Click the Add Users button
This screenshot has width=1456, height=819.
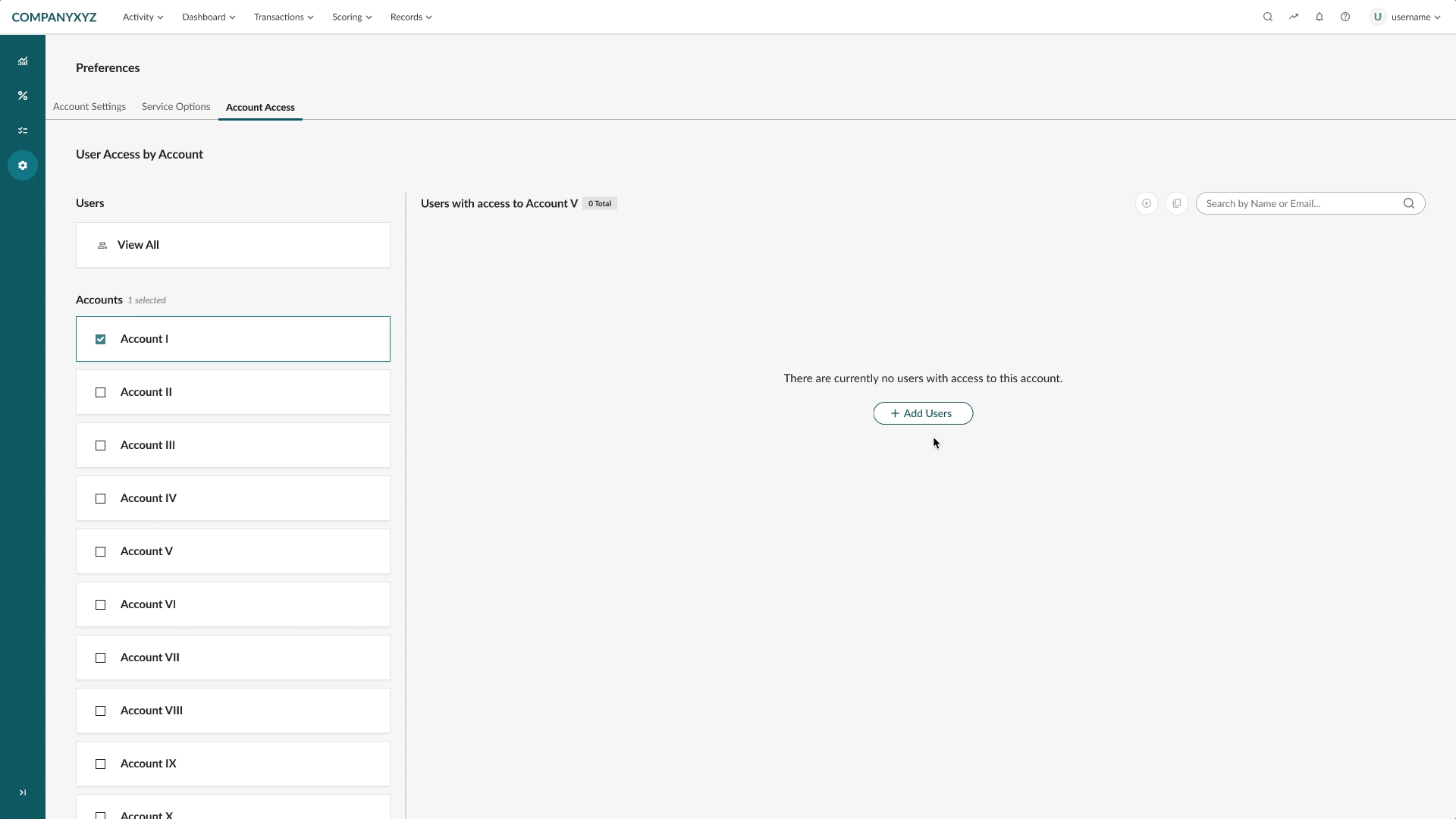[922, 413]
